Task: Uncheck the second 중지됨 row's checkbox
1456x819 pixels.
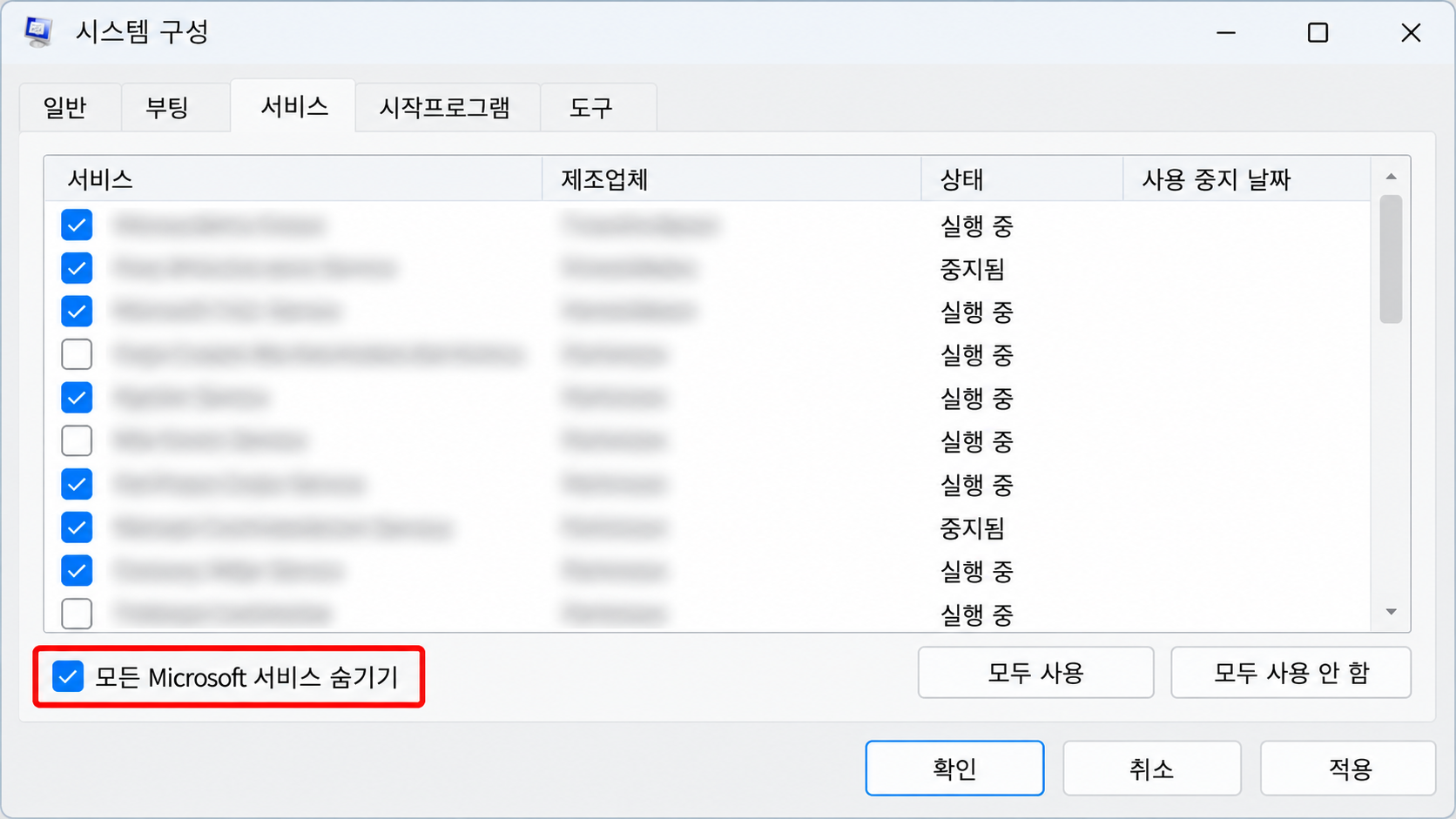Action: click(77, 527)
